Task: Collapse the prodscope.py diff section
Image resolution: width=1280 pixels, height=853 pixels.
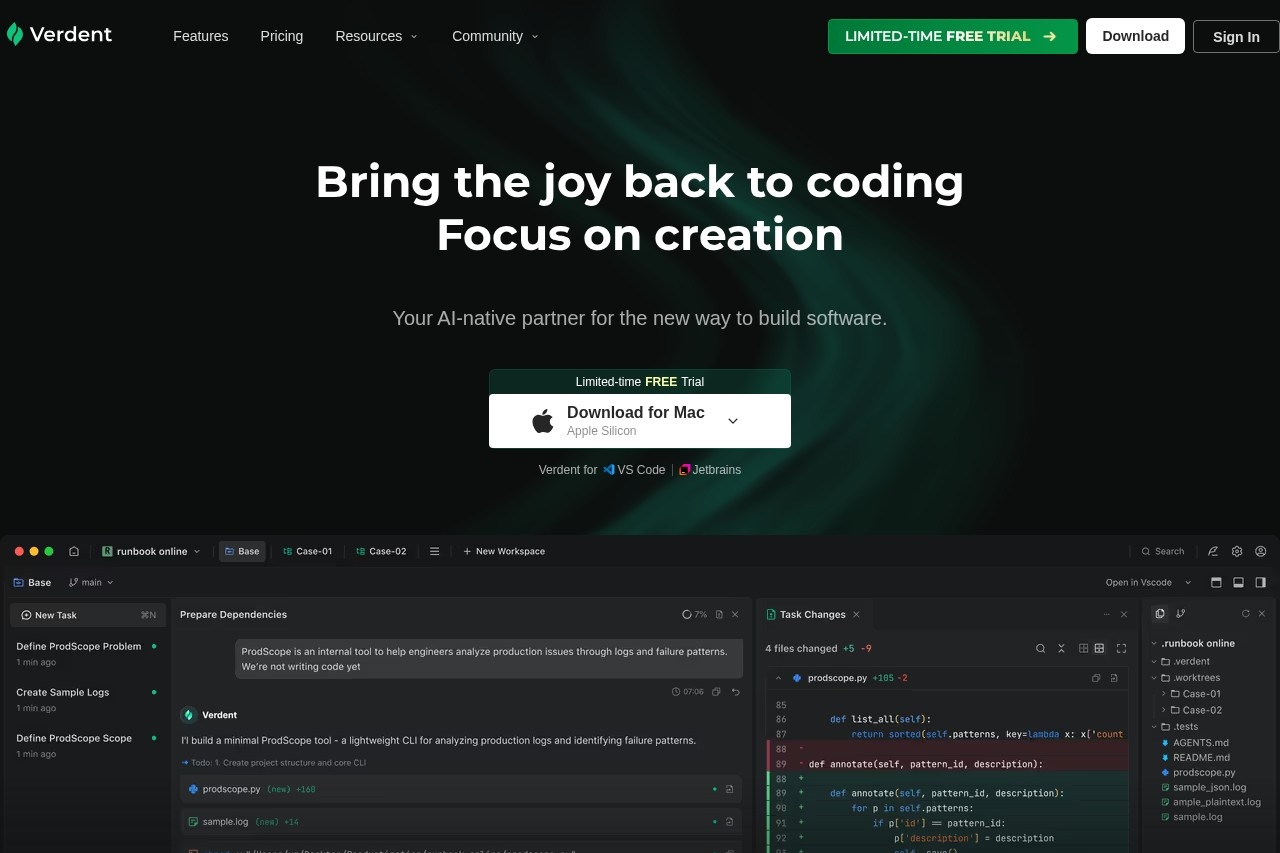Action: [x=779, y=678]
